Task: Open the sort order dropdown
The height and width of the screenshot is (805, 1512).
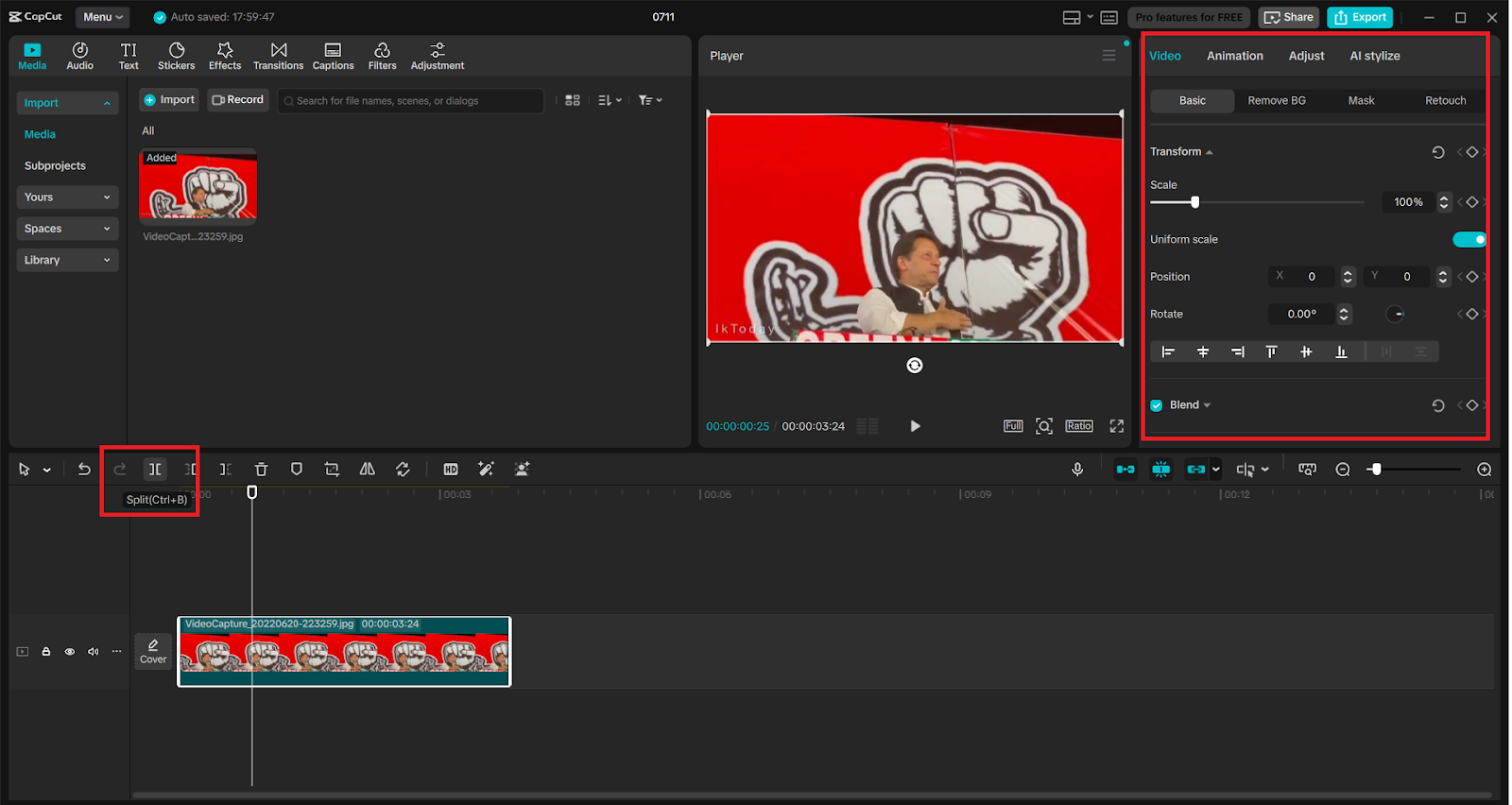Action: (x=610, y=100)
